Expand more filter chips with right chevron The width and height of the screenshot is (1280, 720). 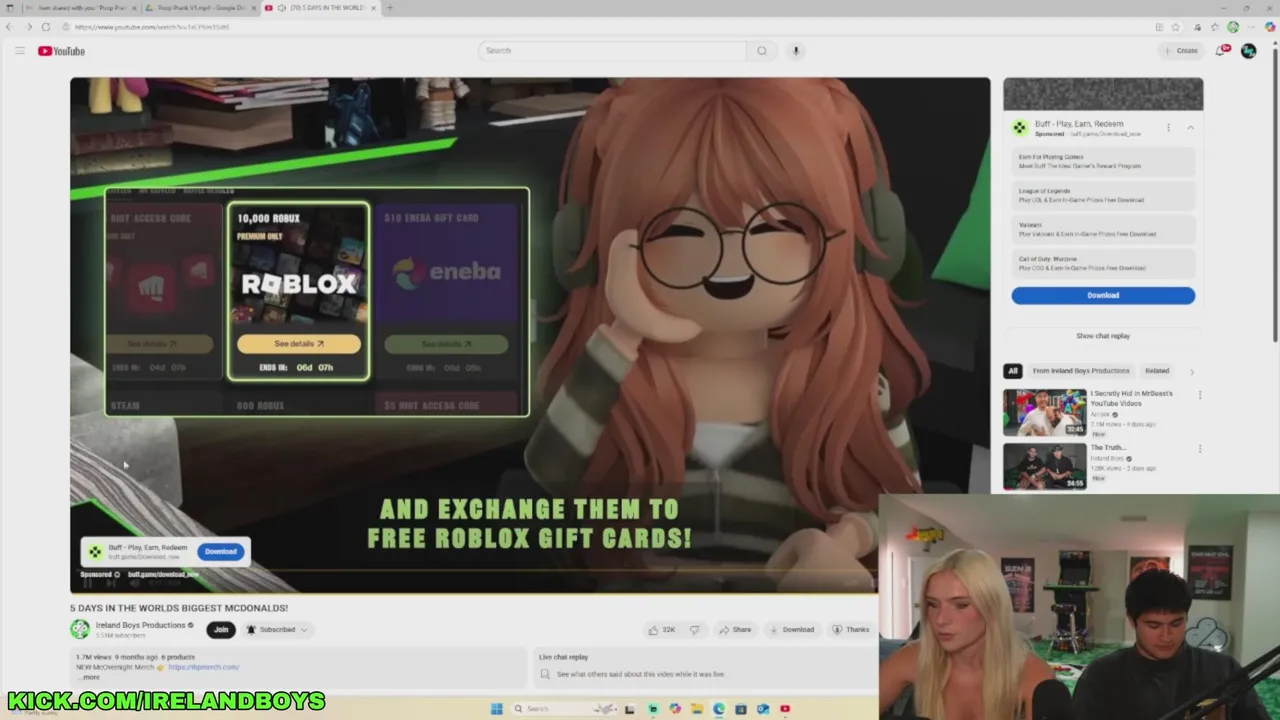[x=1191, y=371]
